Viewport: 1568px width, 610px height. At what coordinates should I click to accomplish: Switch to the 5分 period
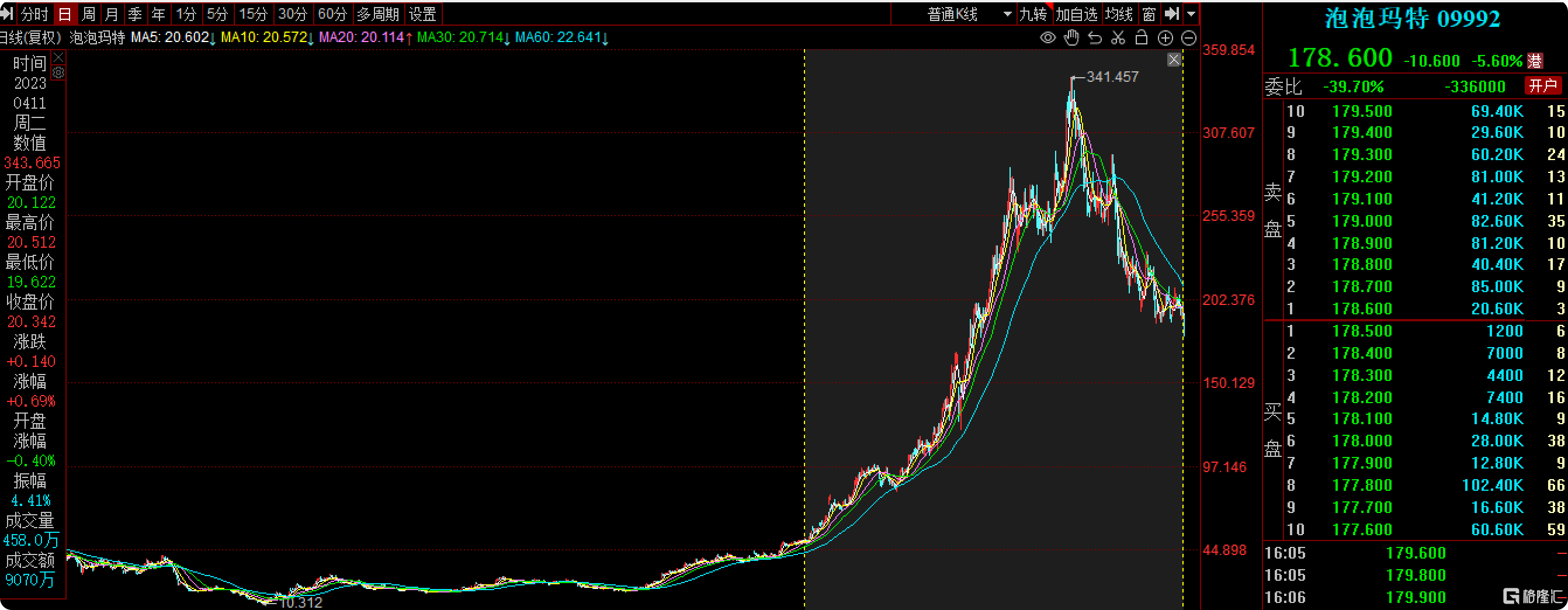pyautogui.click(x=217, y=14)
